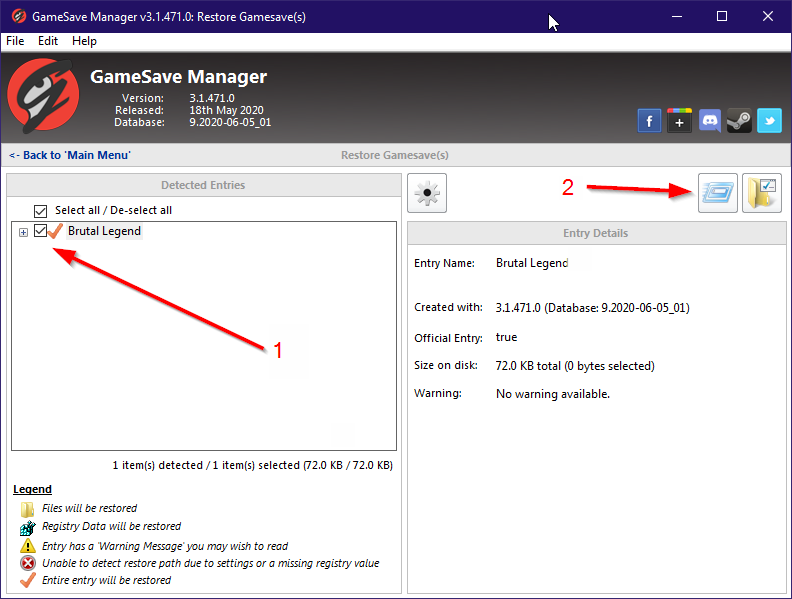Start restore with the blue restore icon
The image size is (792, 599).
tap(718, 193)
